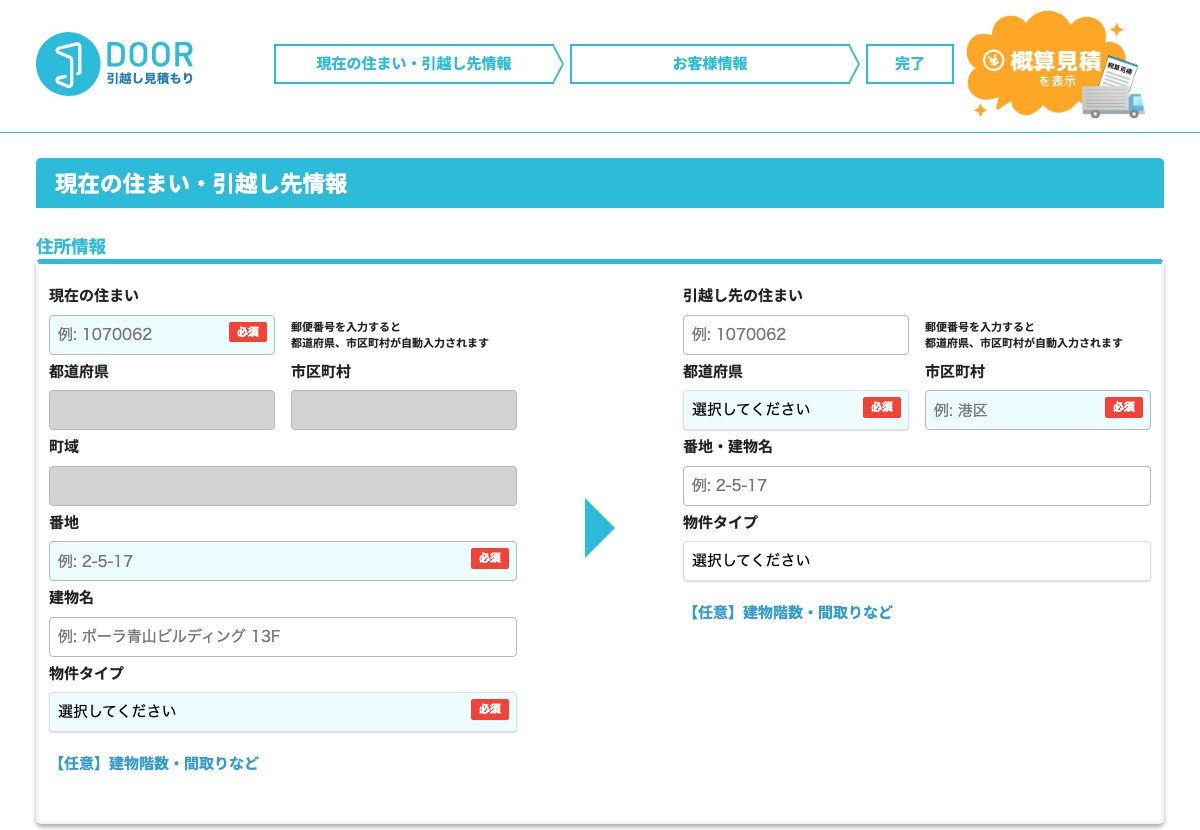Open the 物件タイプ dropdown for 現在の住まい
This screenshot has width=1200, height=830.
[x=283, y=712]
